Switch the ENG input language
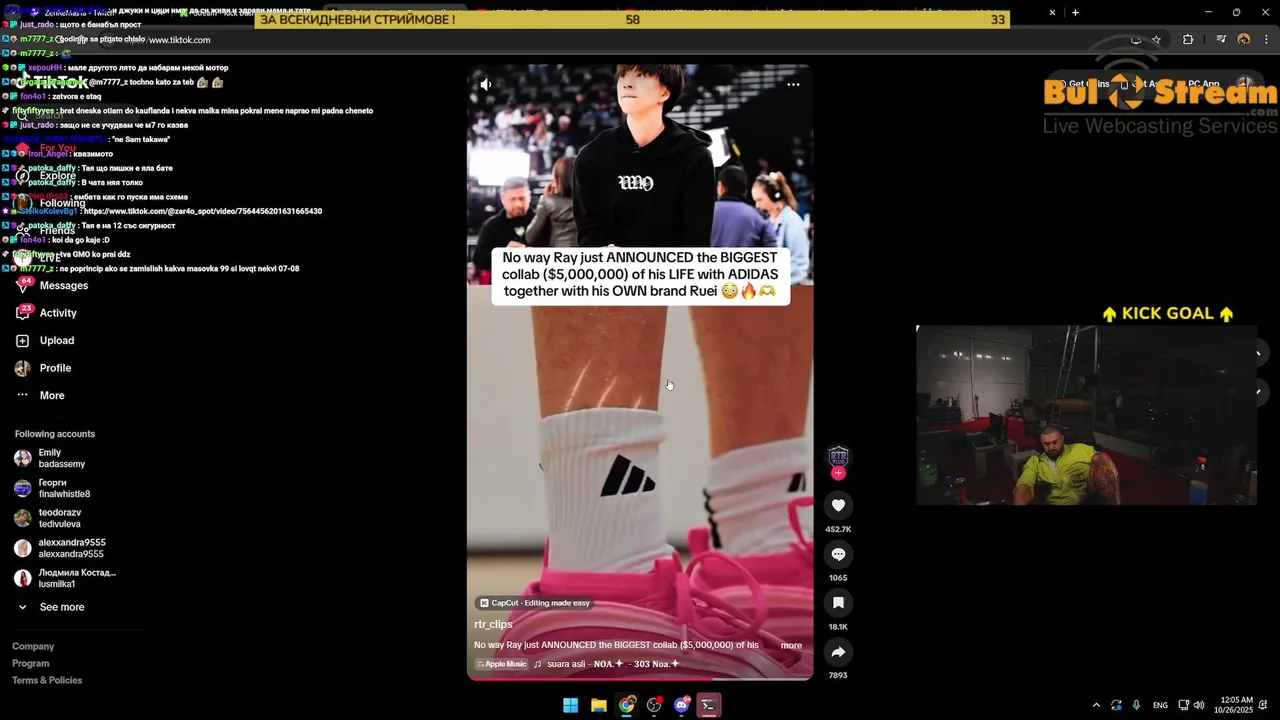Screen dimensions: 1280x720 pyautogui.click(x=1160, y=705)
